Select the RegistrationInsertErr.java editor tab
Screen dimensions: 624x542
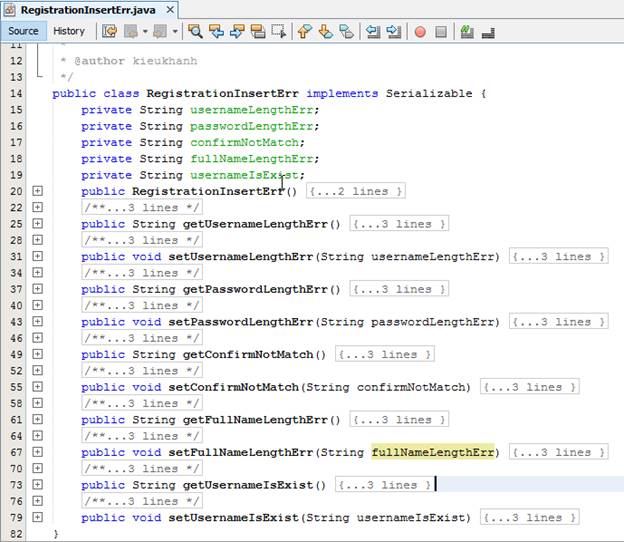click(x=88, y=10)
